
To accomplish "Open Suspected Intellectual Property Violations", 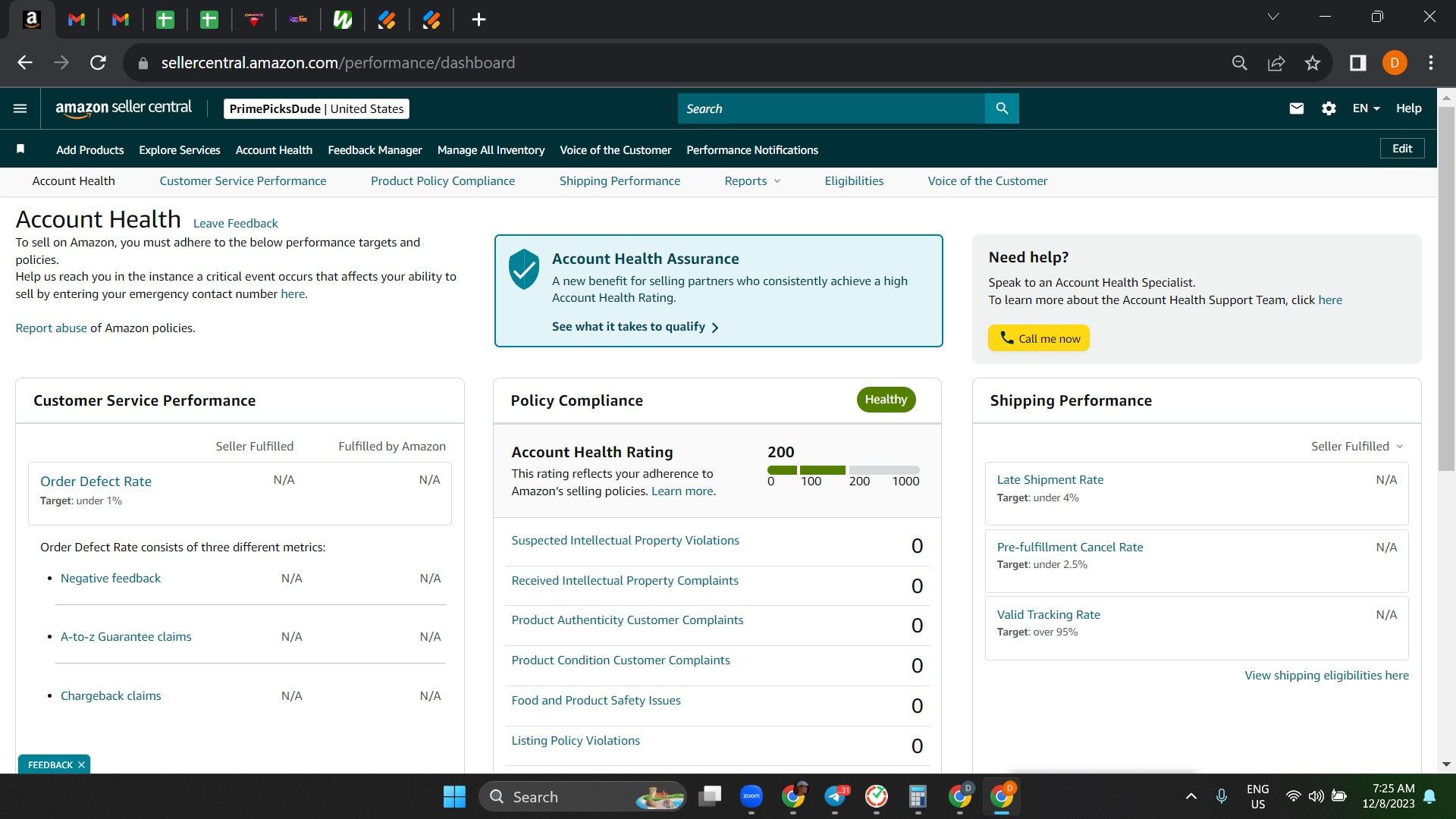I will [626, 540].
